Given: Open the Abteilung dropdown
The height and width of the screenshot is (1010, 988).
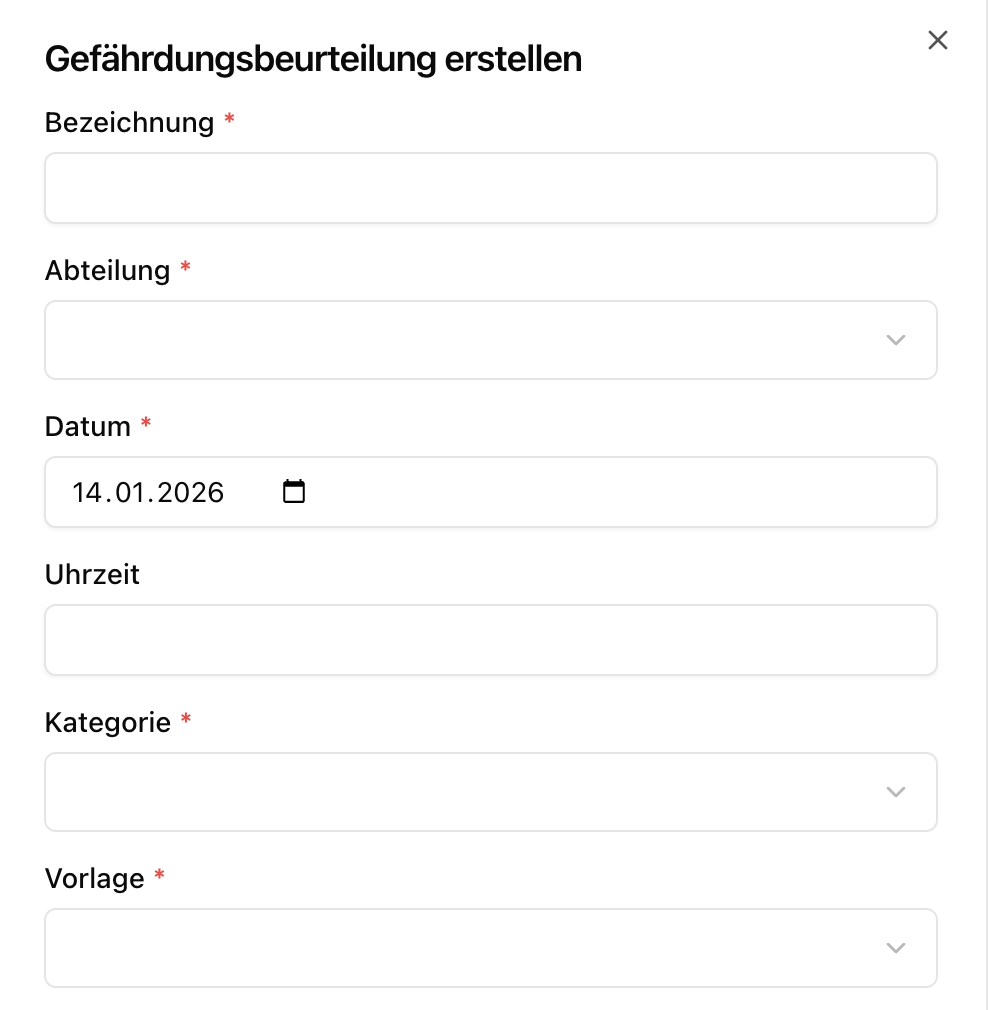Looking at the screenshot, I should pos(490,340).
